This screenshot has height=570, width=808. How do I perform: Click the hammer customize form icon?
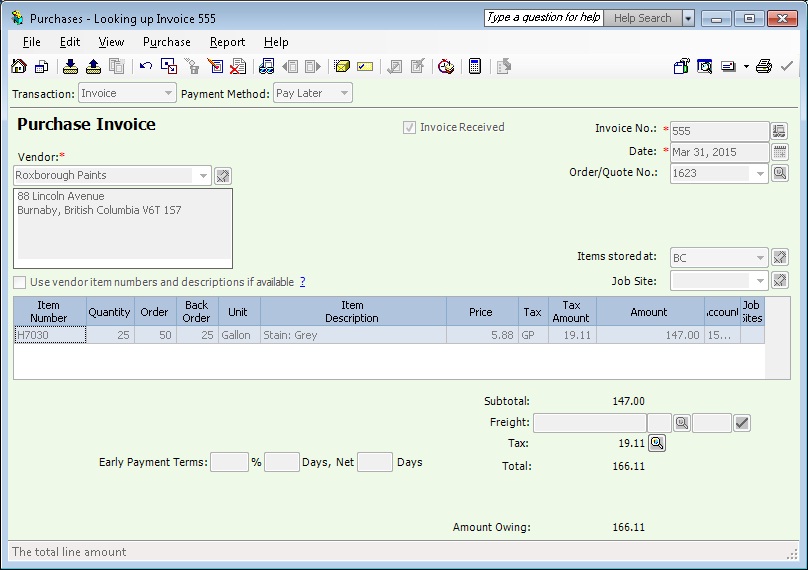pyautogui.click(x=681, y=66)
